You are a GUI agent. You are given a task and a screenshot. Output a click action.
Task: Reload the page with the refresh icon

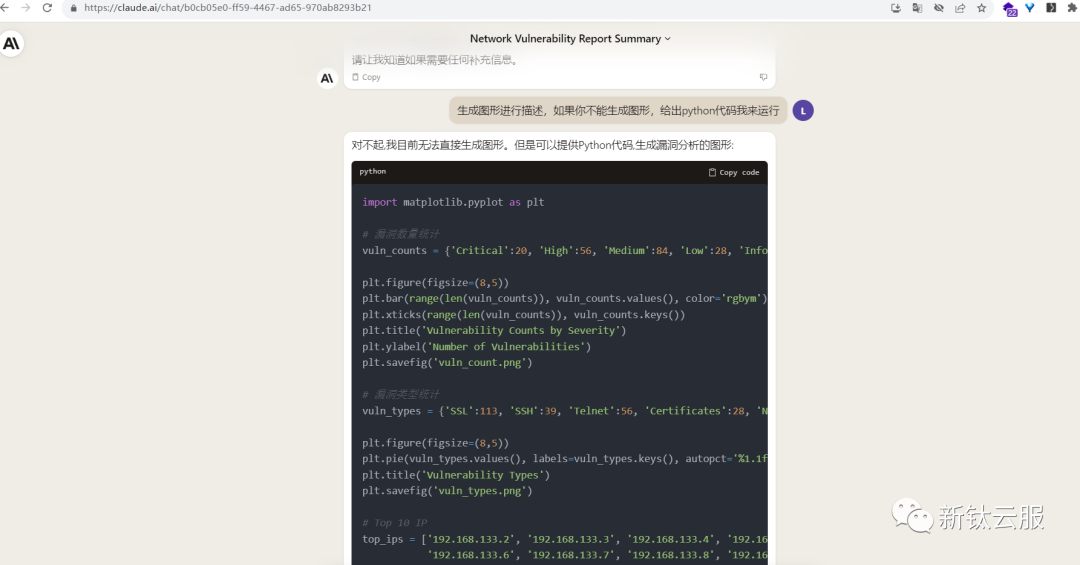(47, 8)
